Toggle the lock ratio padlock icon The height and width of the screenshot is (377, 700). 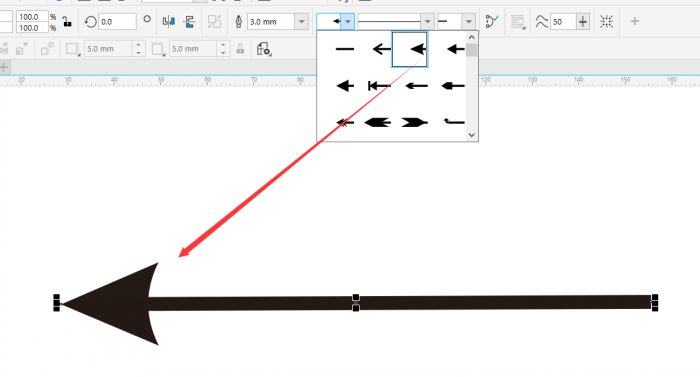click(x=67, y=21)
